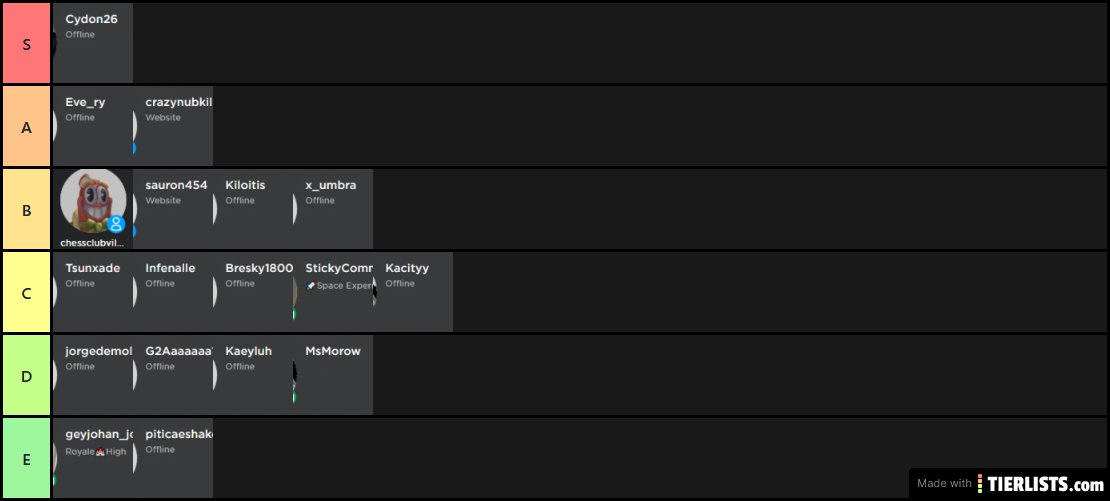Click the Eve_ry user card

pyautogui.click(x=93, y=126)
